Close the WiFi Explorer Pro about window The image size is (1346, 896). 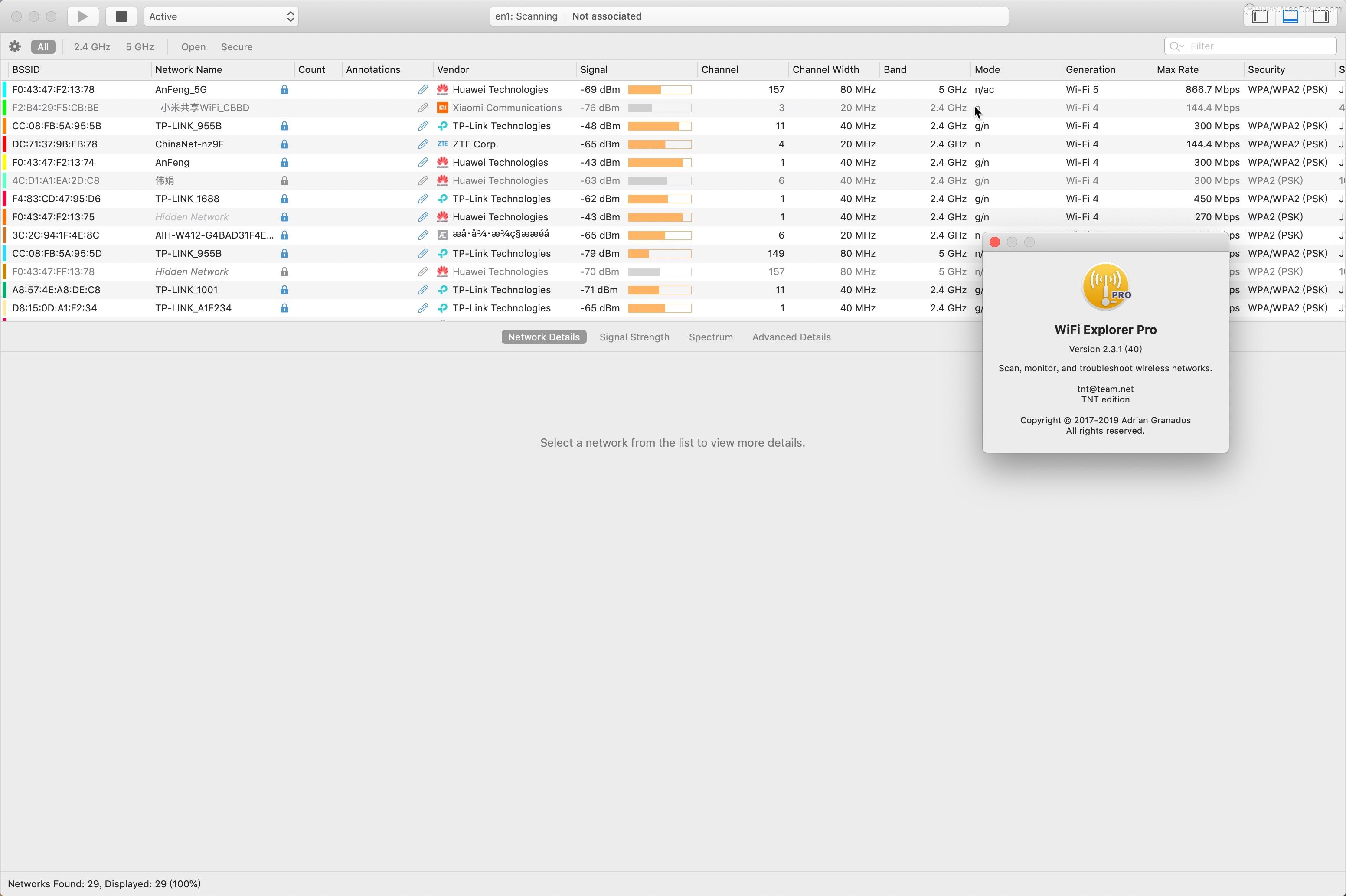[994, 242]
